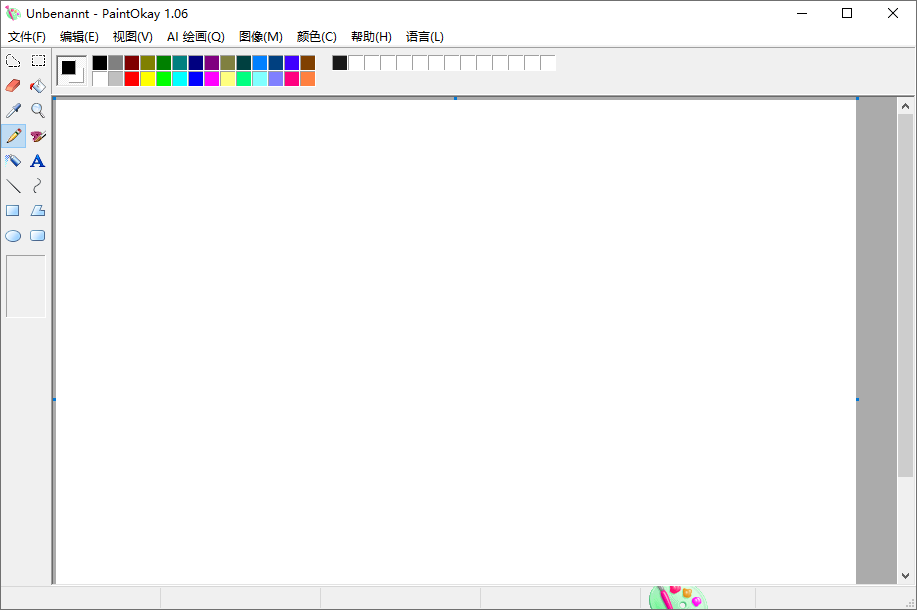This screenshot has height=610, width=917.
Task: Pick the red color swatch
Action: pyautogui.click(x=131, y=78)
